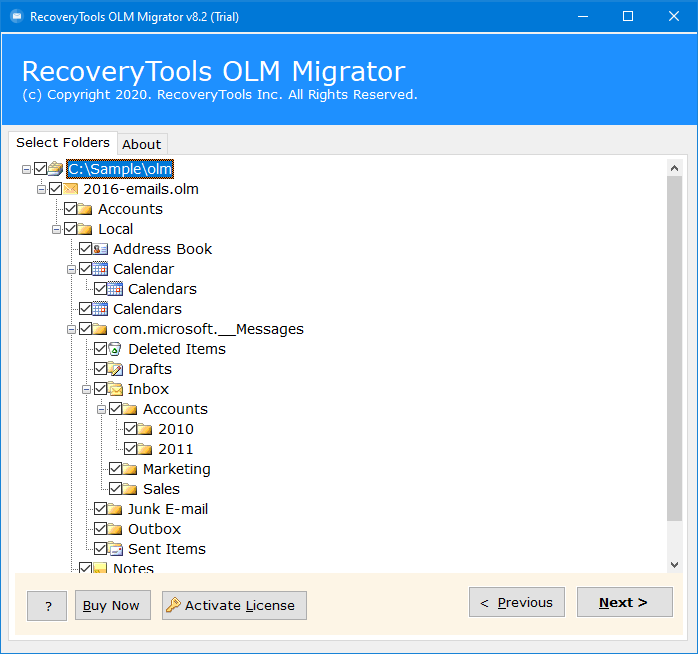698x654 pixels.
Task: Toggle the 2011 folder checkbox
Action: point(130,449)
